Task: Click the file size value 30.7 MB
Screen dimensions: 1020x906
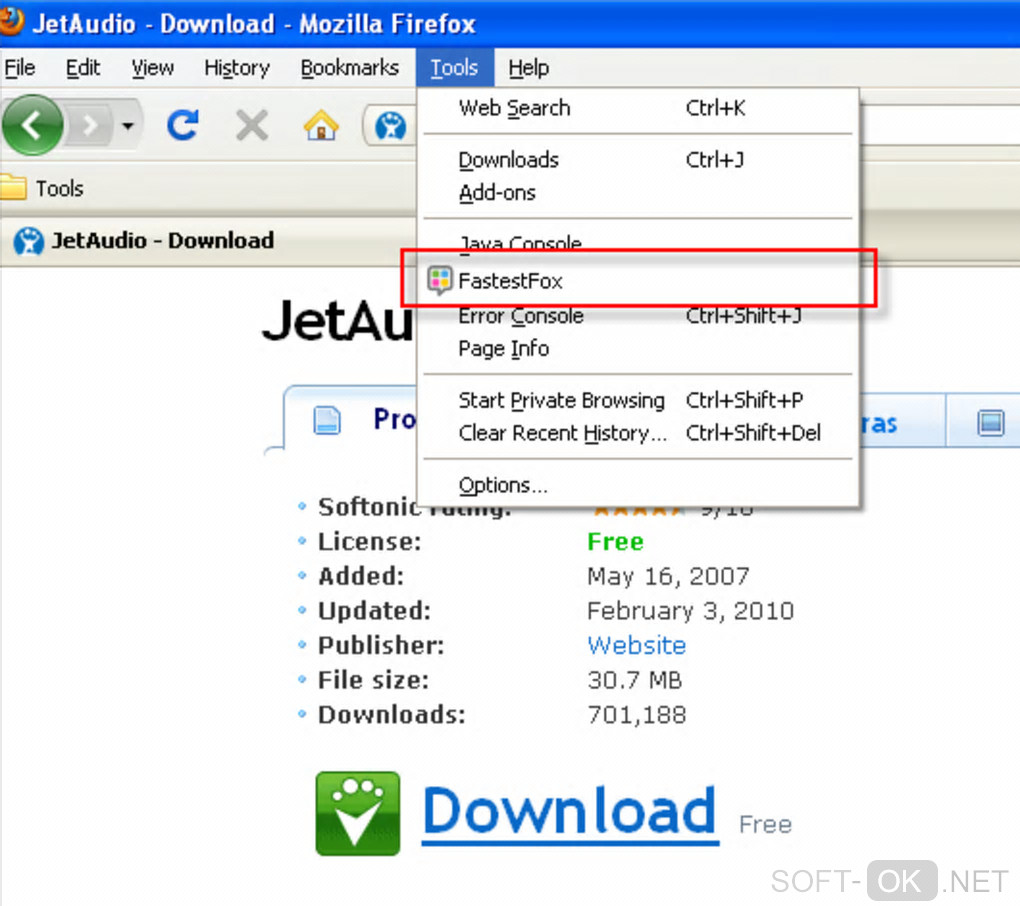Action: pos(634,680)
